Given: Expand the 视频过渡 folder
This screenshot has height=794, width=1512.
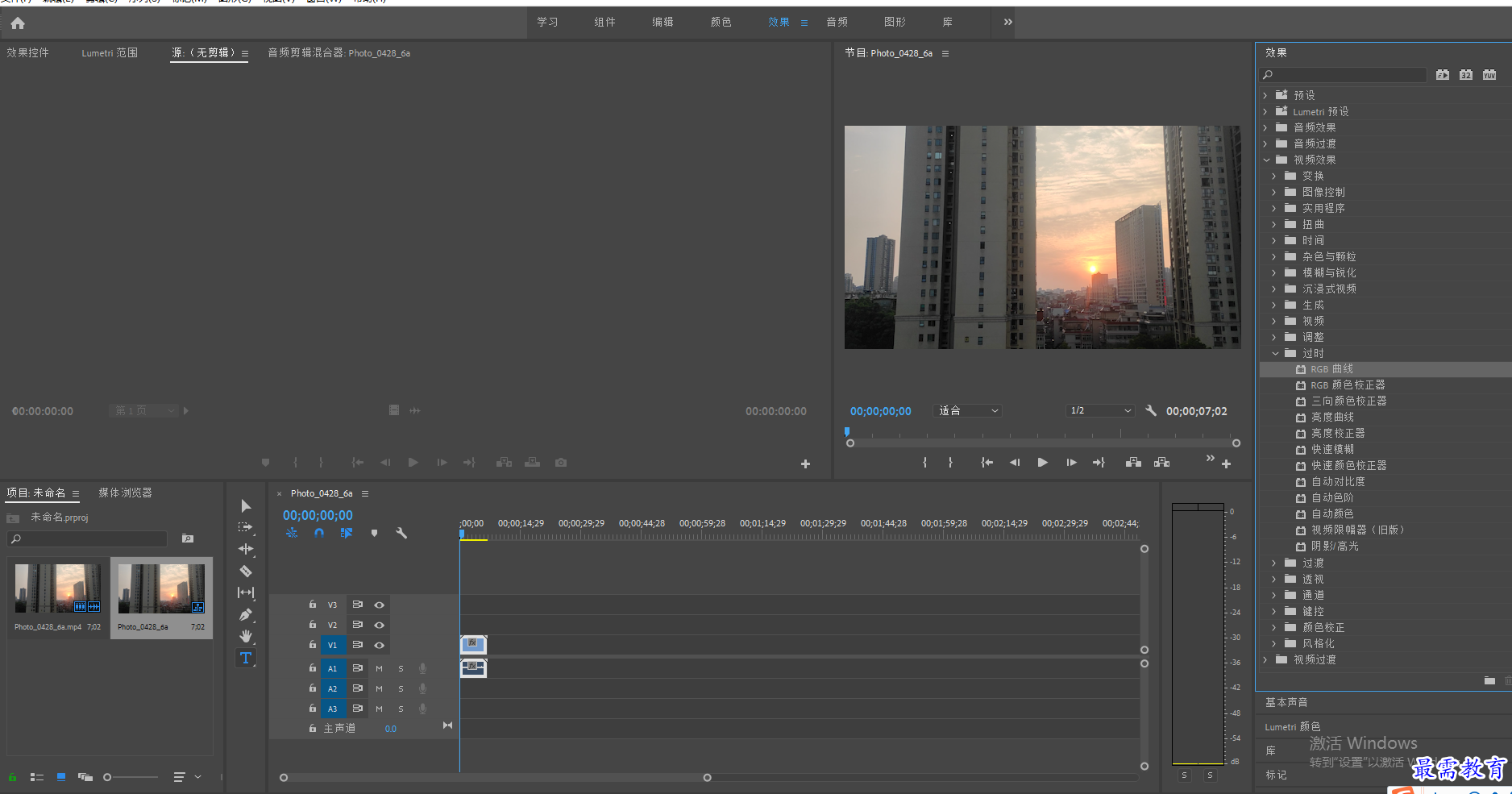Looking at the screenshot, I should coord(1265,659).
